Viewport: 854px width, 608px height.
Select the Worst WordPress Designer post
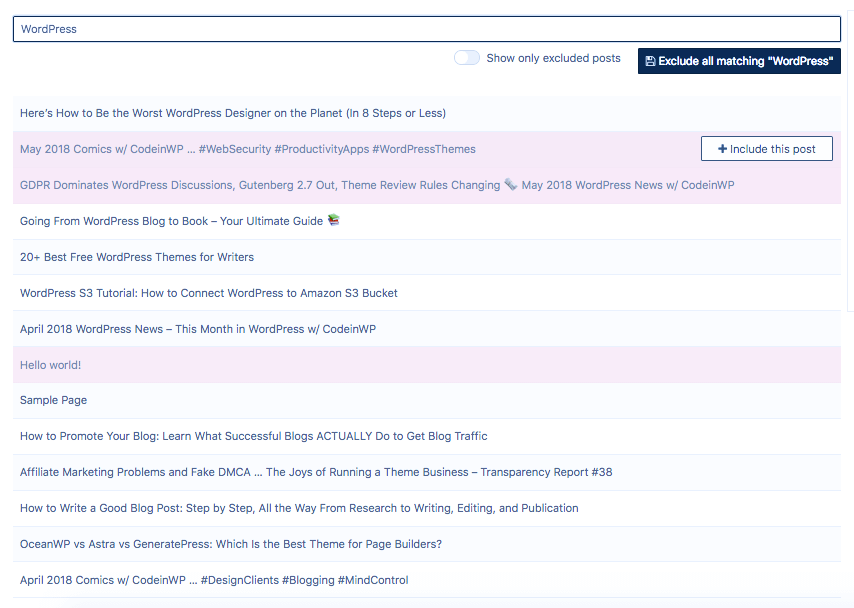(233, 113)
